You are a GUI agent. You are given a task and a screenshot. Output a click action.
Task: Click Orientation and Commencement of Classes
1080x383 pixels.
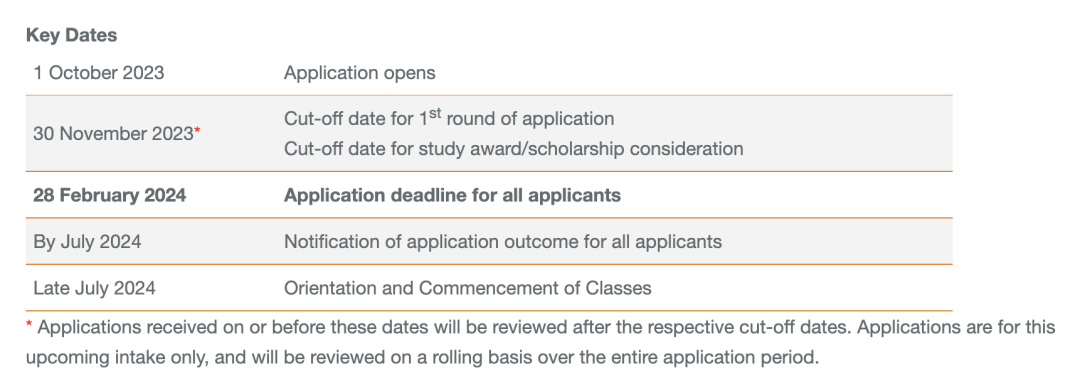point(468,288)
